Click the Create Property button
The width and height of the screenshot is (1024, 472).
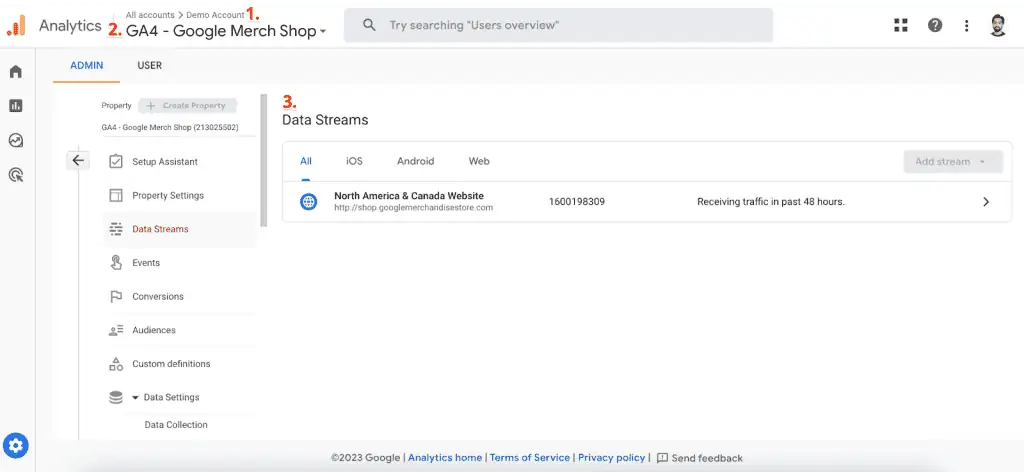[x=187, y=105]
